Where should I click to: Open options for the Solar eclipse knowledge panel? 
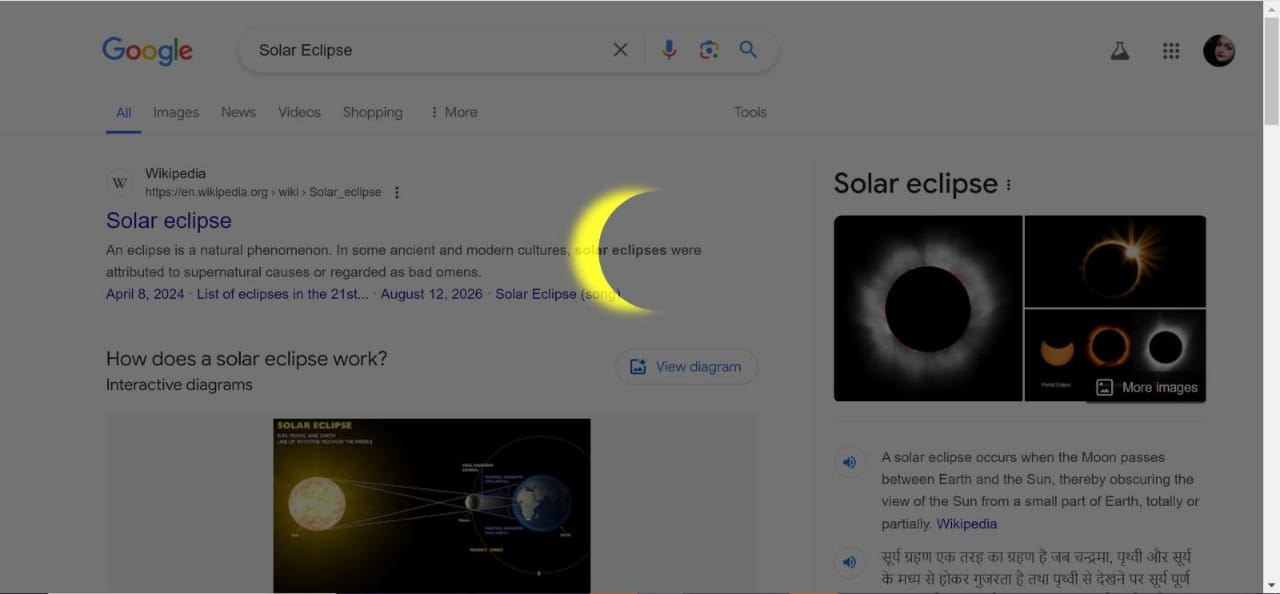pyautogui.click(x=1008, y=184)
